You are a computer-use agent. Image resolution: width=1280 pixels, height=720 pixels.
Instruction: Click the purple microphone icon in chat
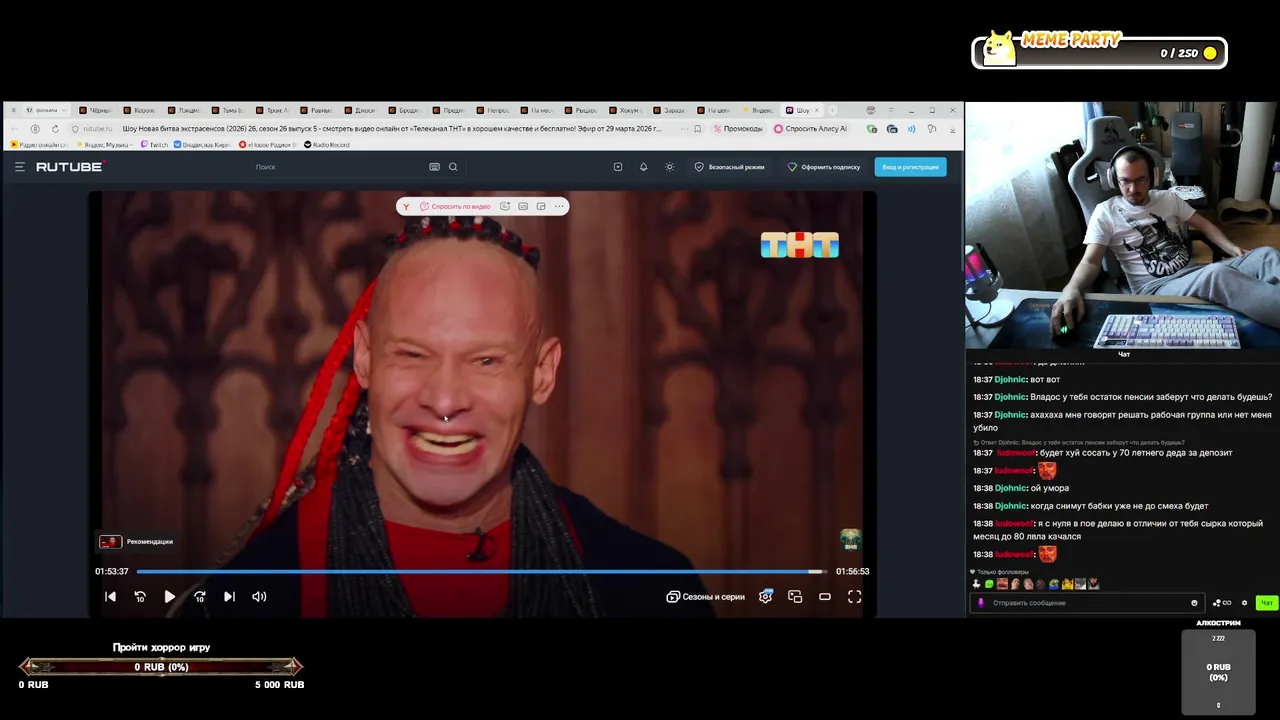tap(980, 603)
